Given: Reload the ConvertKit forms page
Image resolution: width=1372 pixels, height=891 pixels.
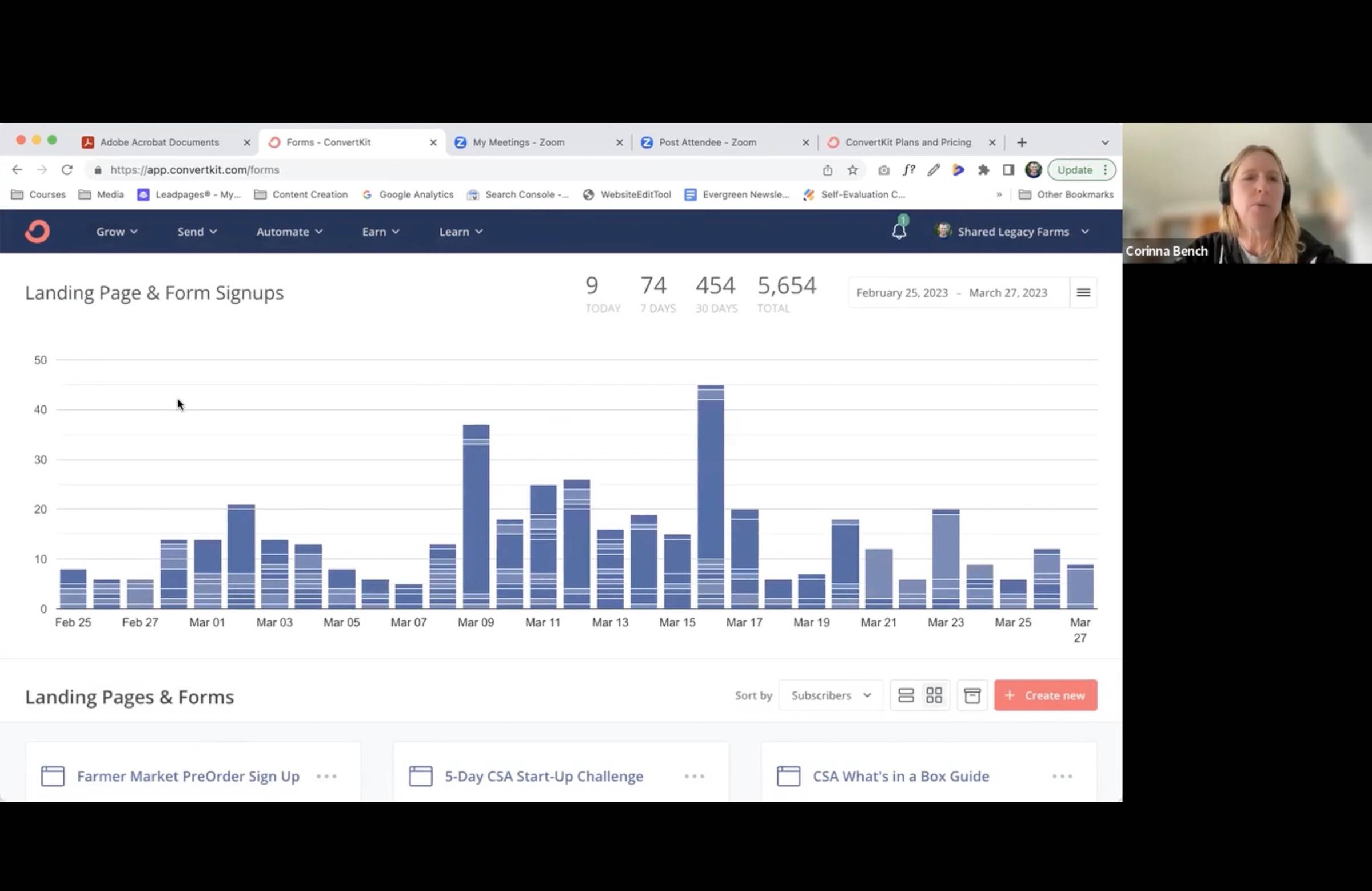Looking at the screenshot, I should 67,170.
